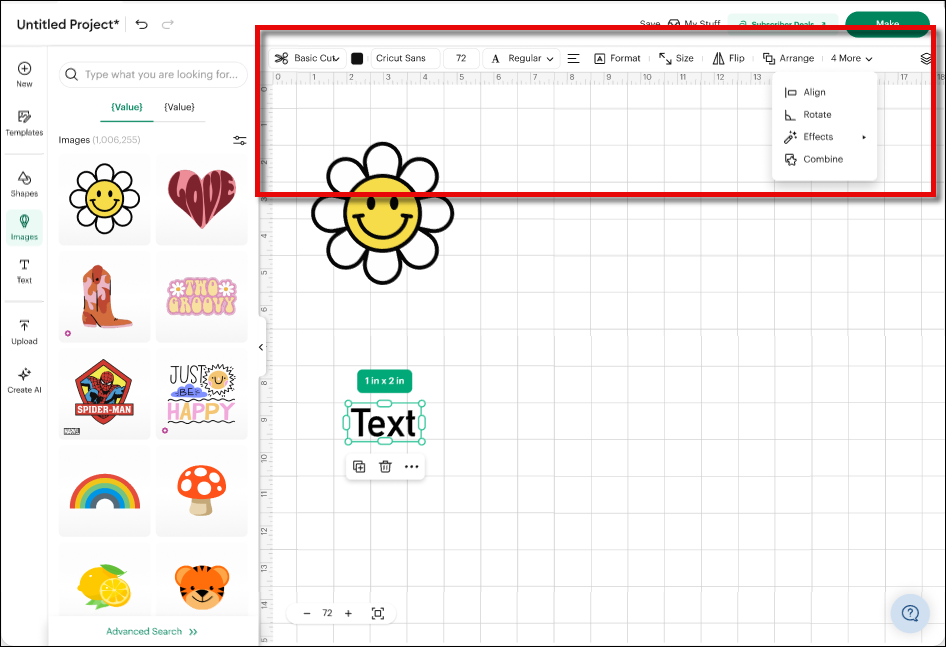The image size is (946, 647).
Task: Open the Upload panel
Action: click(24, 330)
